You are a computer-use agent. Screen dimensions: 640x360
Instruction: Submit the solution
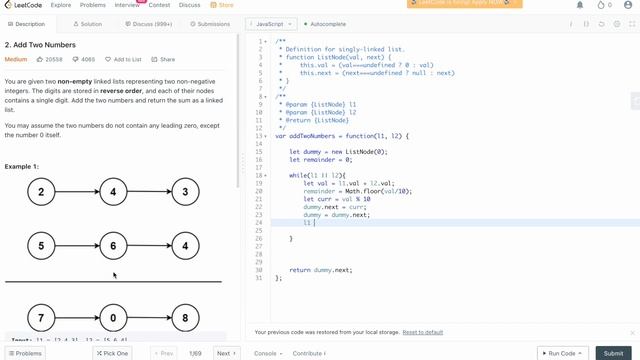tap(613, 353)
